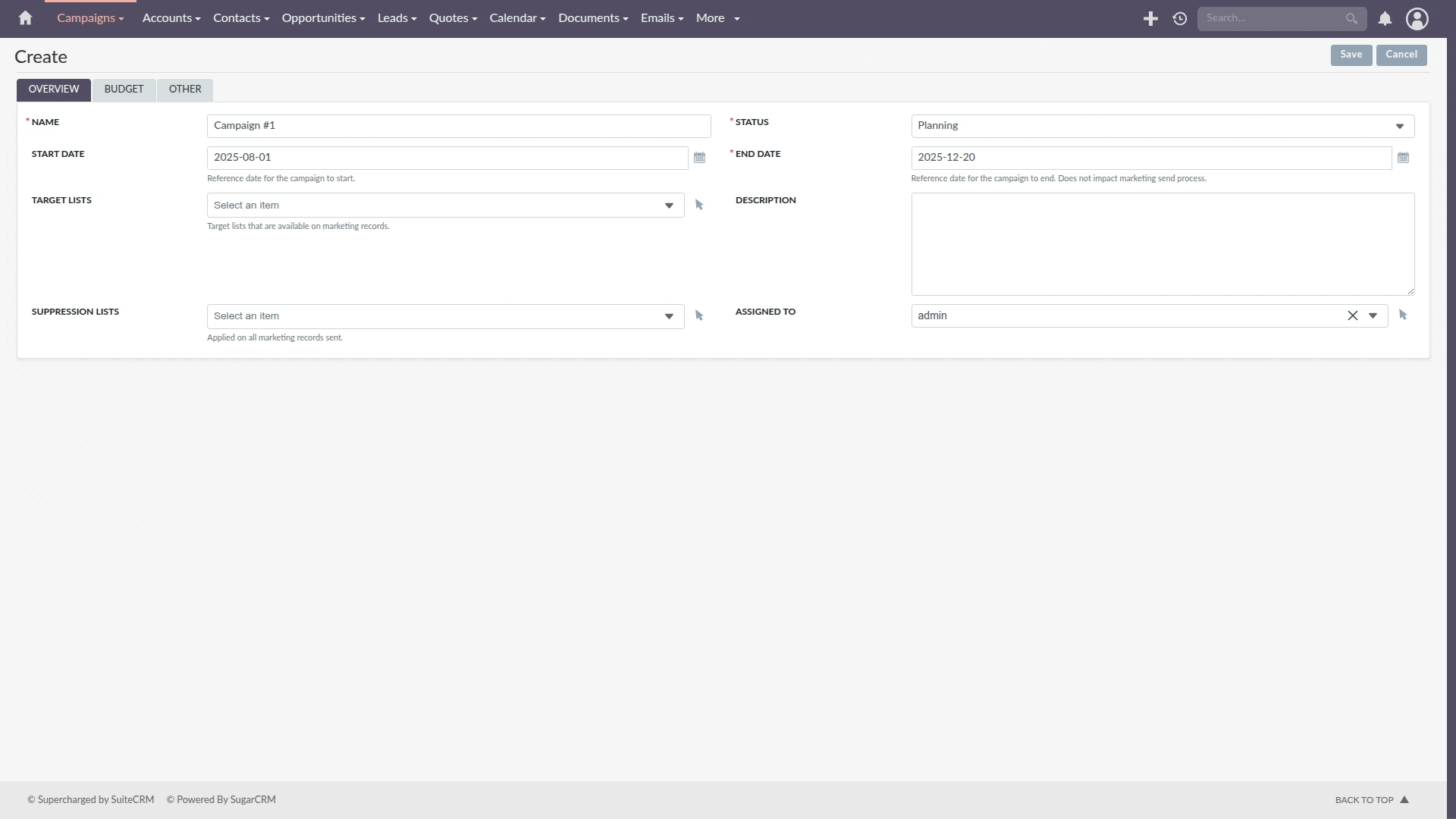The height and width of the screenshot is (819, 1456).
Task: Open the End Date calendar picker
Action: pos(1403,158)
